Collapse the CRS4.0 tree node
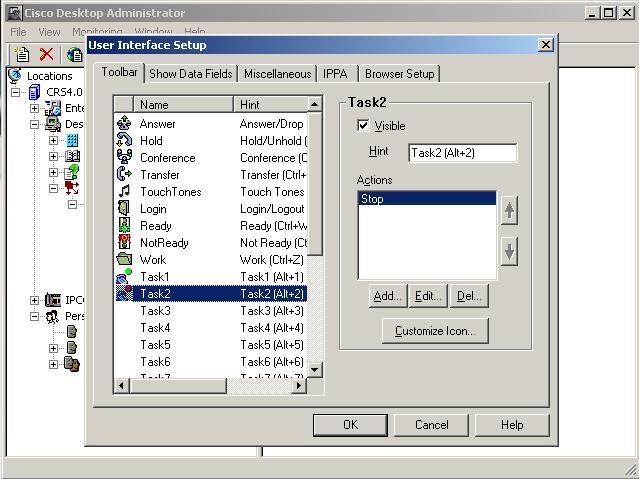 click(15, 92)
